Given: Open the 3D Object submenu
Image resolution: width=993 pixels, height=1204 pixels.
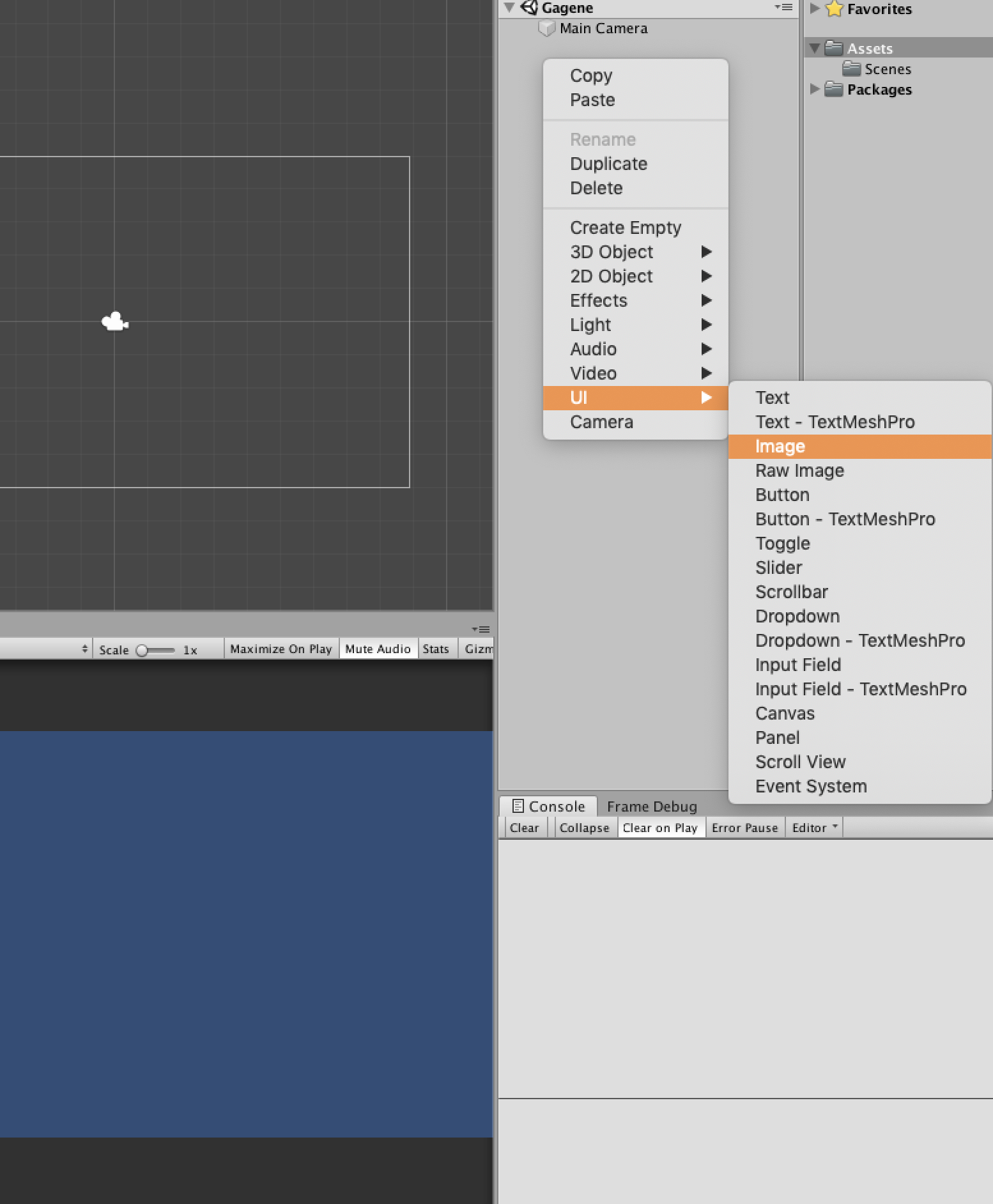Looking at the screenshot, I should 635,252.
